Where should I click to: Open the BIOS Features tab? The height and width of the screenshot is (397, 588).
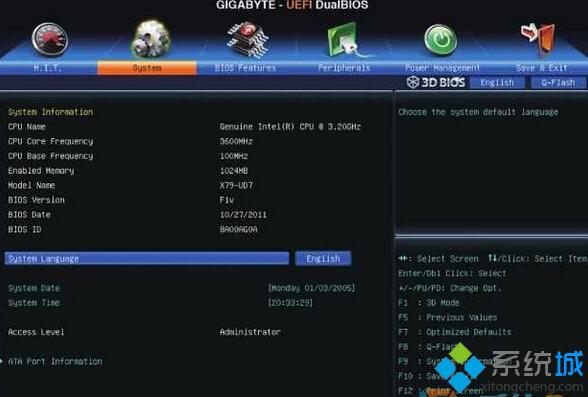[x=245, y=68]
